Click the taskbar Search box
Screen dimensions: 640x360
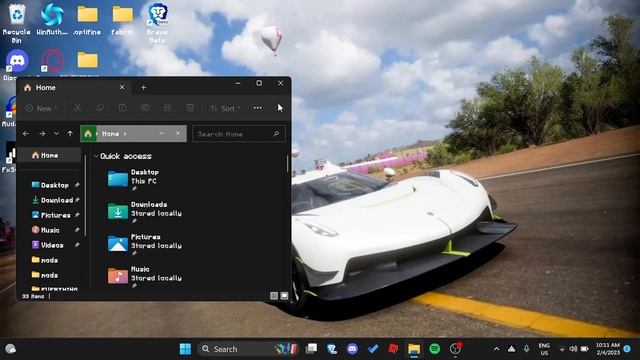coord(249,349)
